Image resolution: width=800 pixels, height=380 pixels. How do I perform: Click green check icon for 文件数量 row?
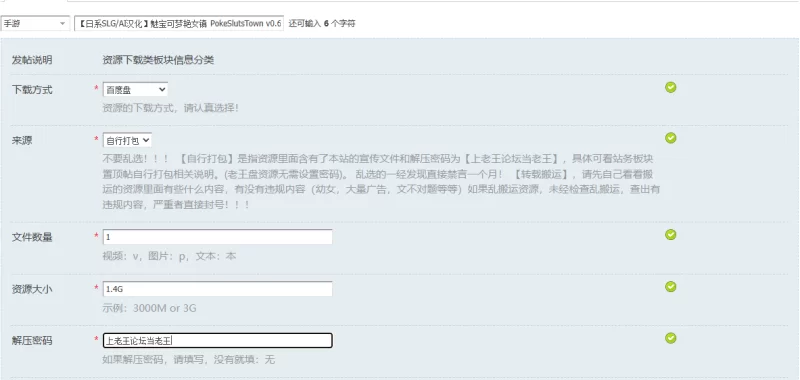[x=670, y=234]
